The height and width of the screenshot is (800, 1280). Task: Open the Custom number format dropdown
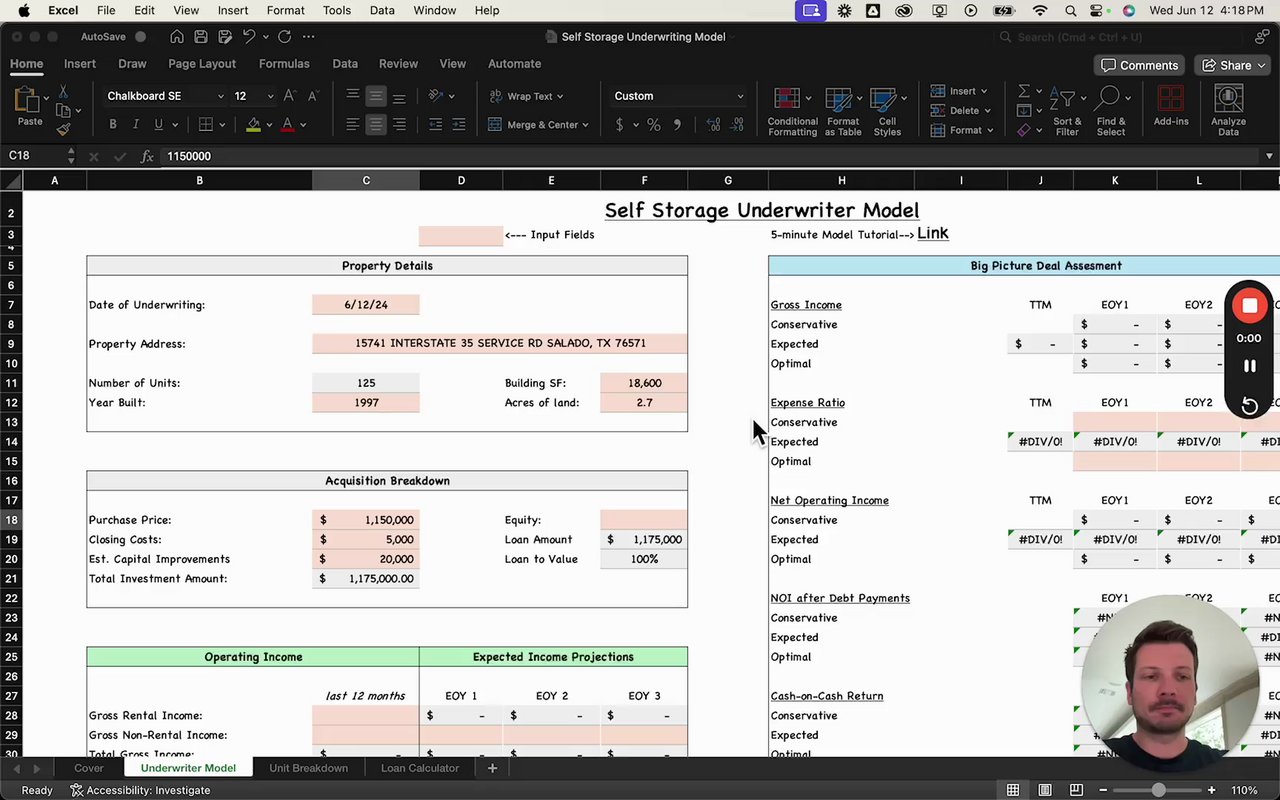pos(740,96)
